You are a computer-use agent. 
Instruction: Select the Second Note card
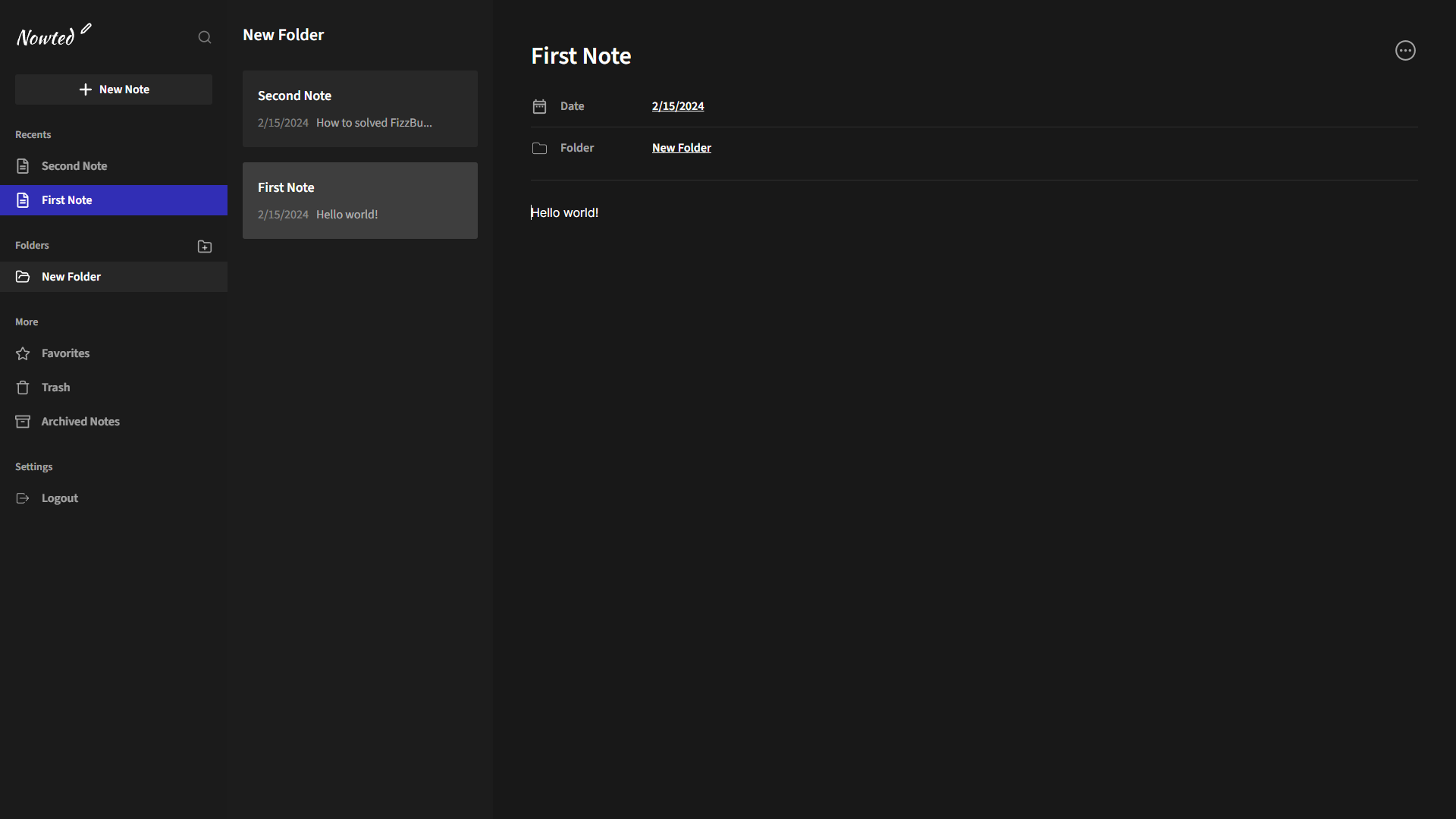359,108
